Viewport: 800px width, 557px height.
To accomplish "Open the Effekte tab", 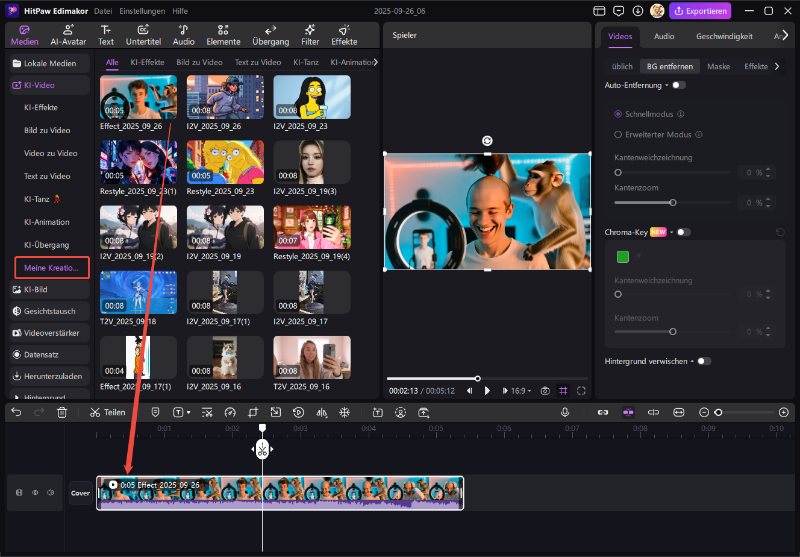I will (344, 35).
